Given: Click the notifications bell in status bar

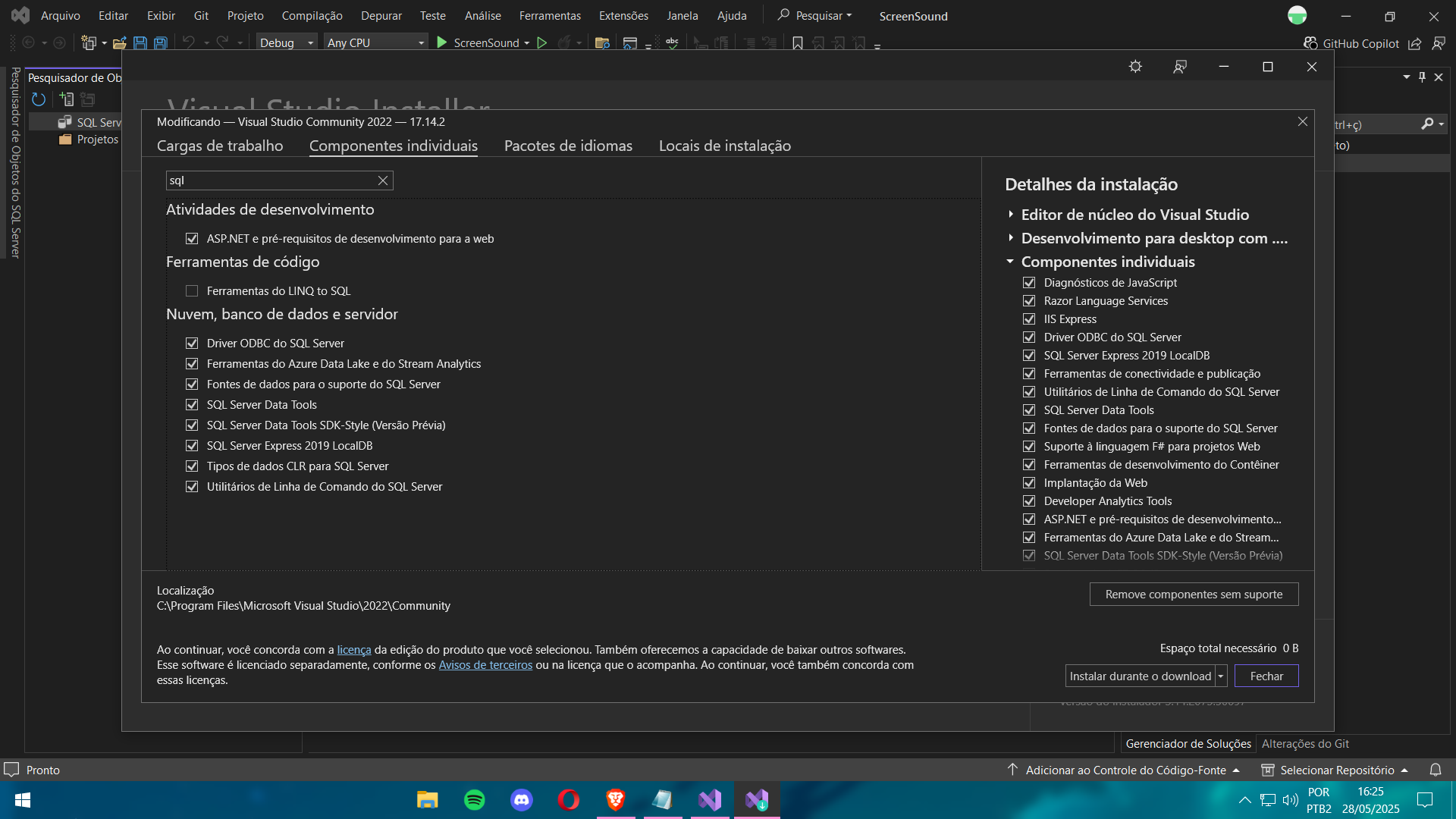Looking at the screenshot, I should tap(1436, 770).
